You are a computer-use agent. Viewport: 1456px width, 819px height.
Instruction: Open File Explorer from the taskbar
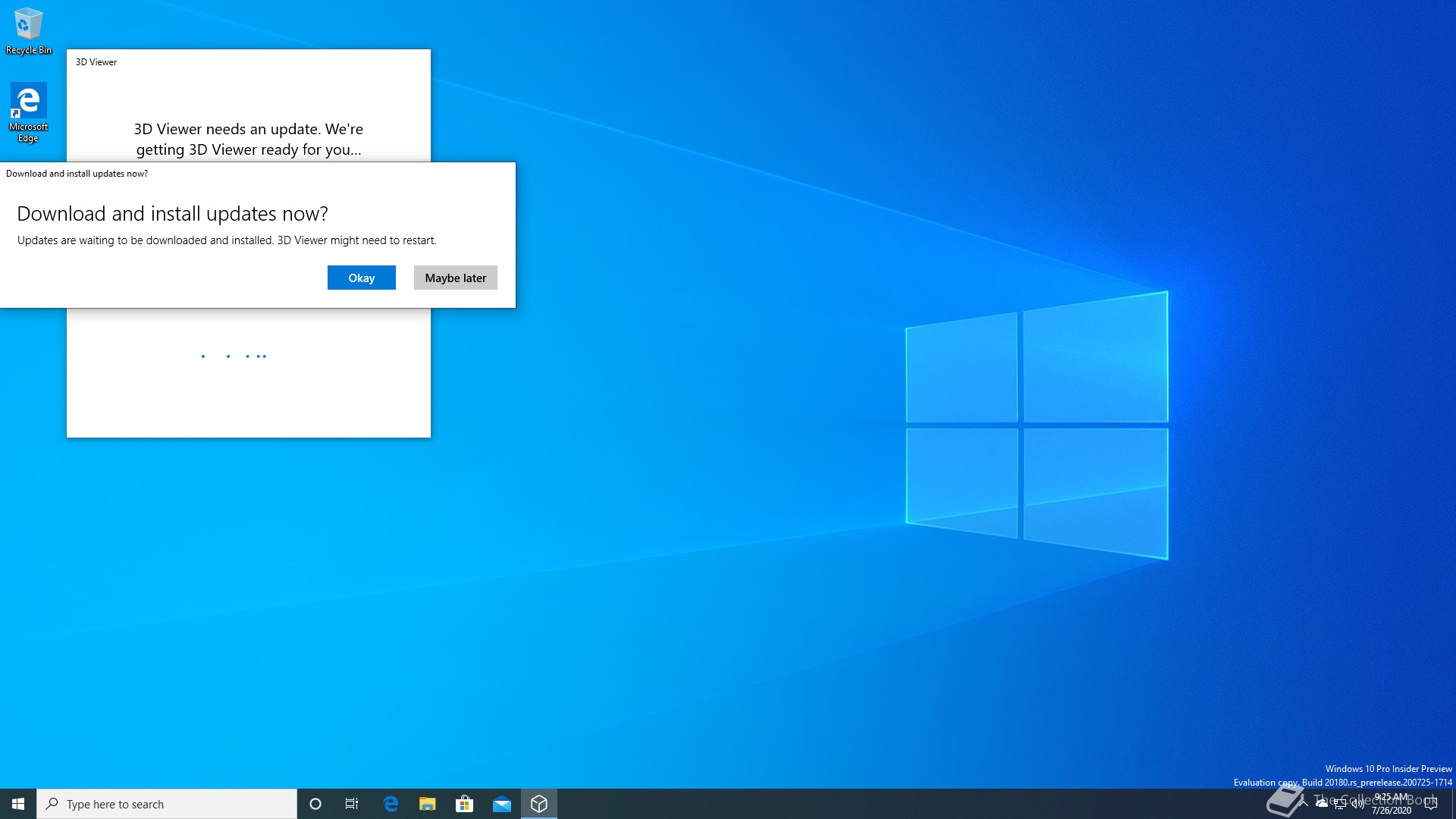(428, 804)
